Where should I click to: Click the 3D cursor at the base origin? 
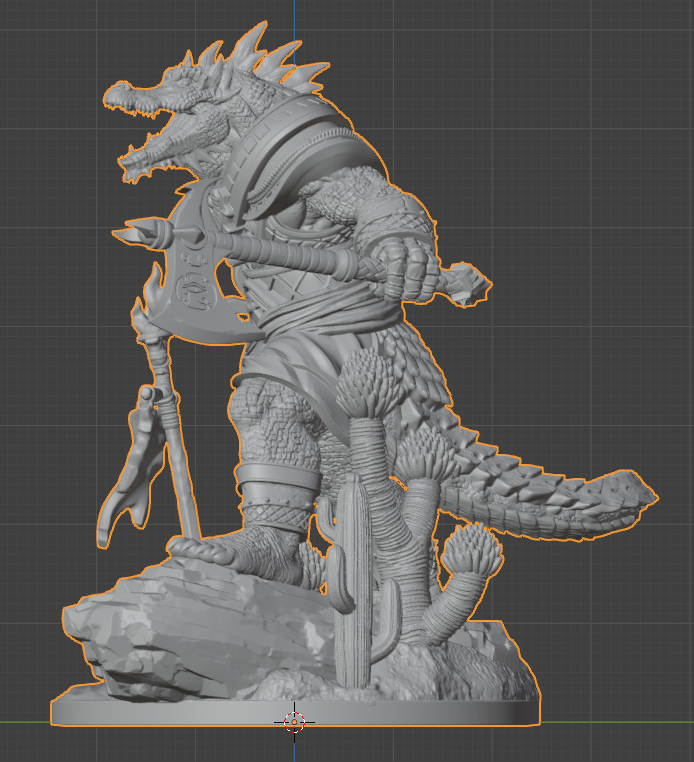(x=294, y=722)
